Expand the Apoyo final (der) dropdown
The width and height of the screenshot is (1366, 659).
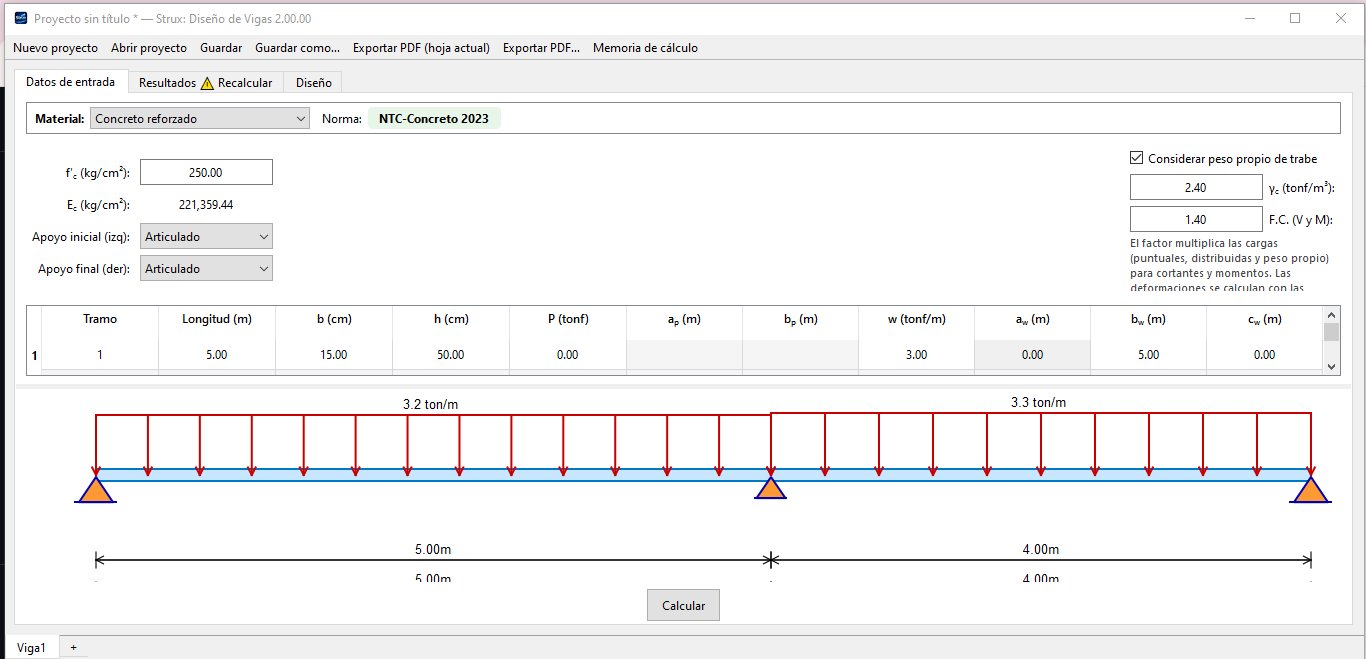(206, 269)
